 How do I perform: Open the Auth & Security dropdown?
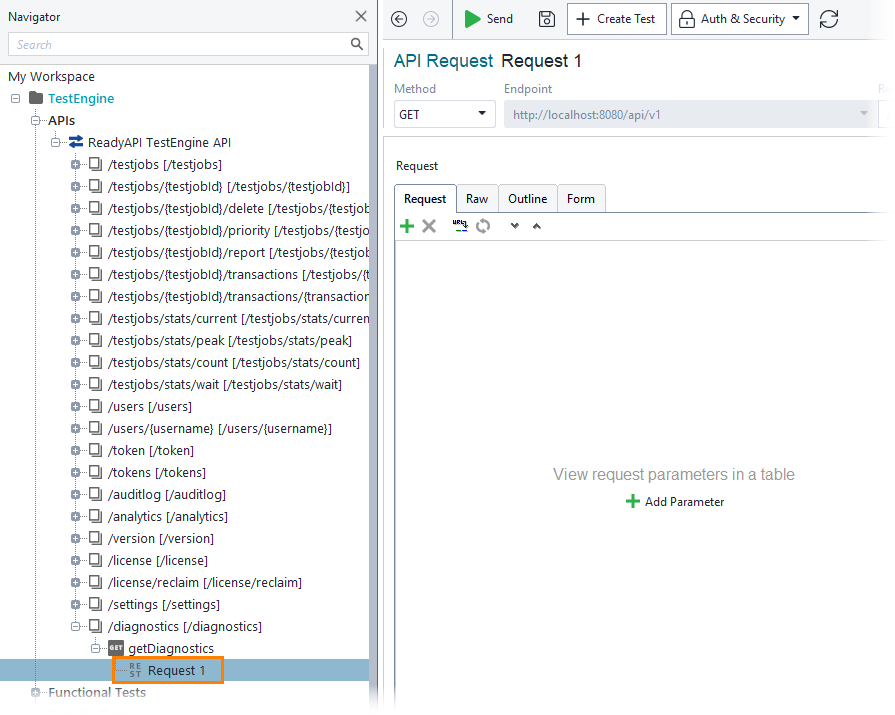739,18
